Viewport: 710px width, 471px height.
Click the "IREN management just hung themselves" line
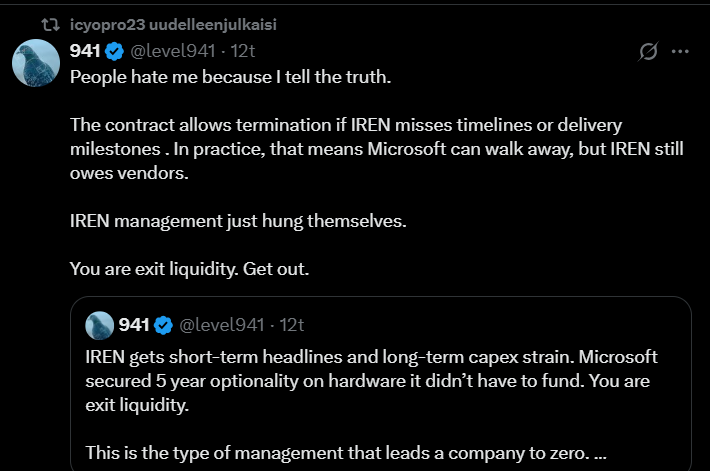238,220
